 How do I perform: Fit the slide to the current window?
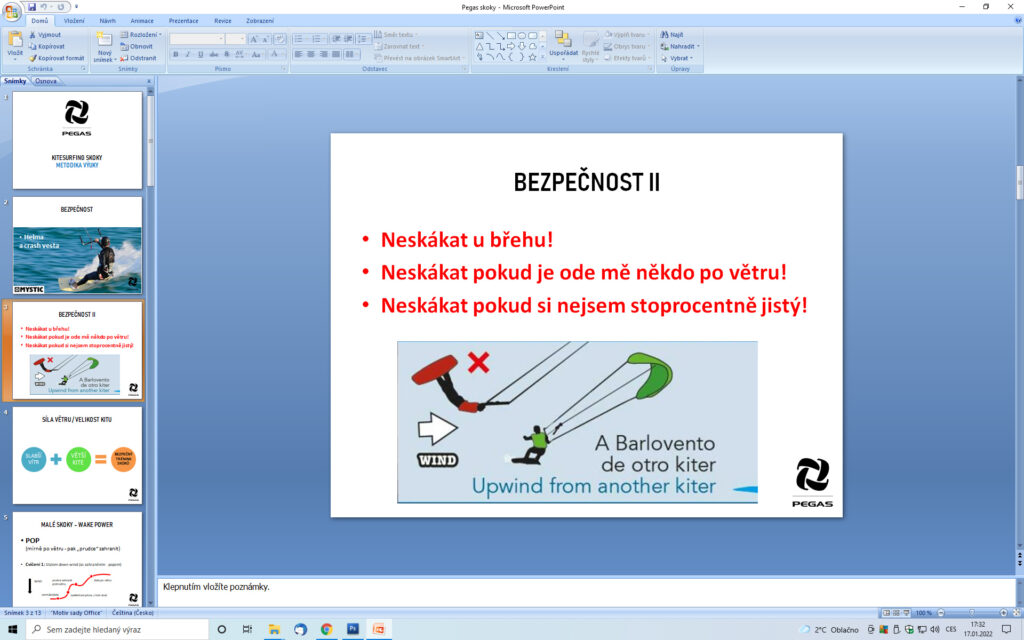pyautogui.click(x=1016, y=613)
